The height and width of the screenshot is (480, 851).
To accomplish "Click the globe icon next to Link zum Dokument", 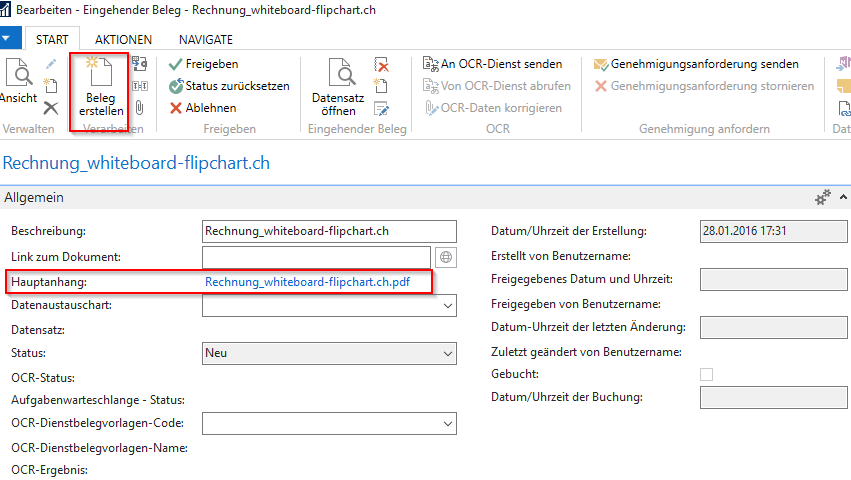I will (446, 257).
